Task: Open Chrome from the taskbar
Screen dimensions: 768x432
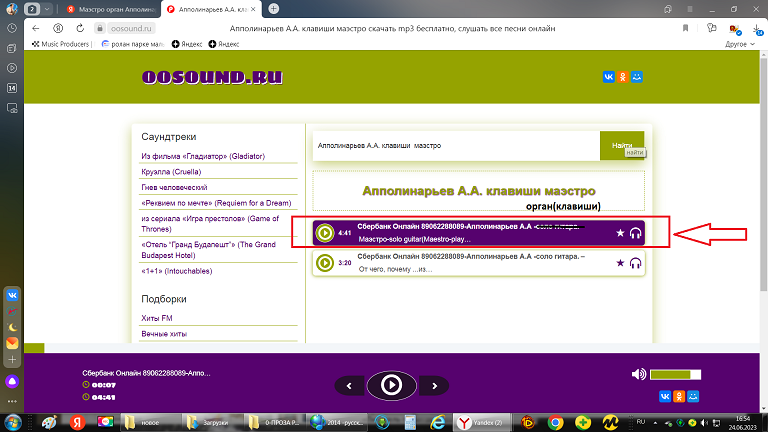Action: pos(555,422)
